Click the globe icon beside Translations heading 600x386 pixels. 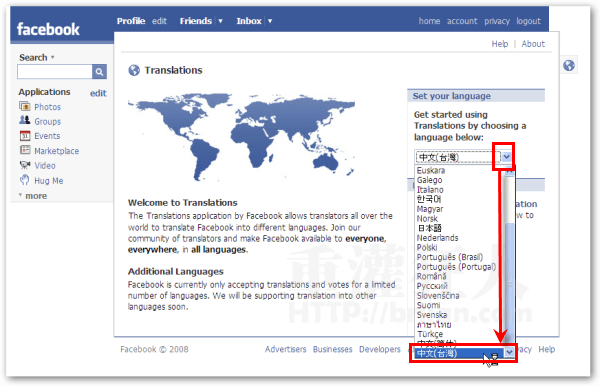(134, 70)
